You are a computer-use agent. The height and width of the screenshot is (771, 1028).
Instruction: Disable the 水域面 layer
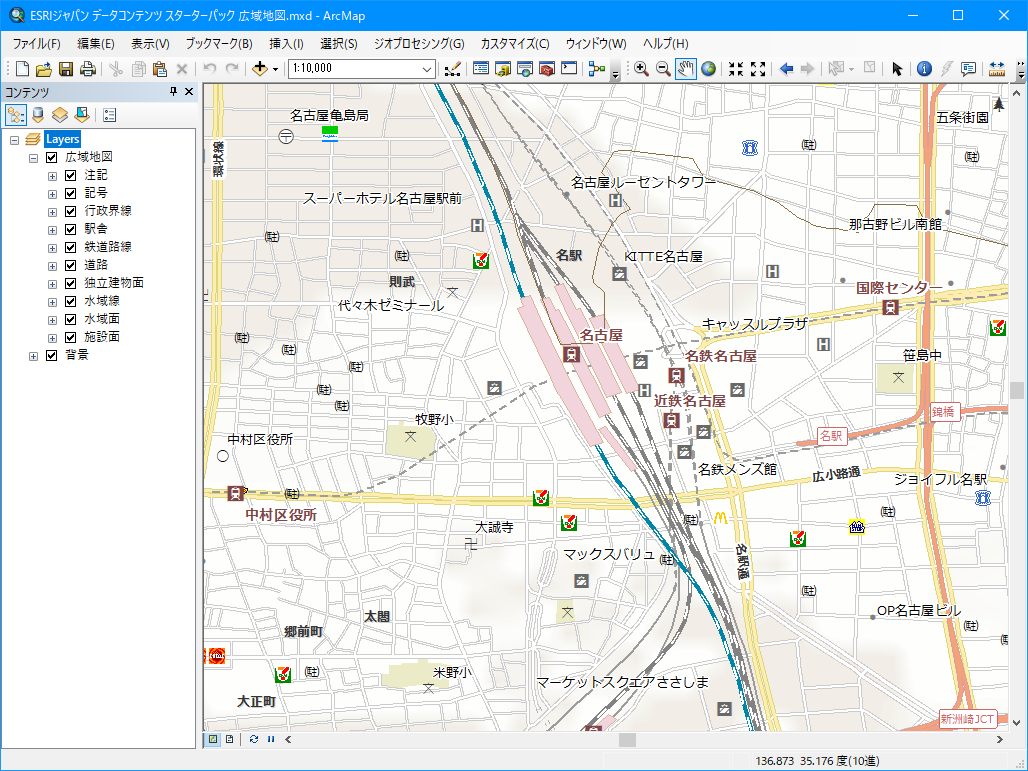[71, 319]
